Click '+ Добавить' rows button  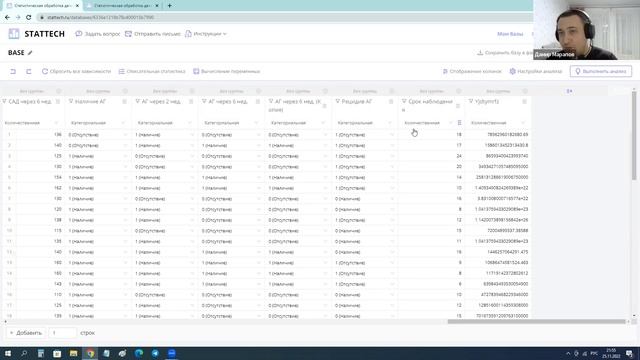click(26, 333)
